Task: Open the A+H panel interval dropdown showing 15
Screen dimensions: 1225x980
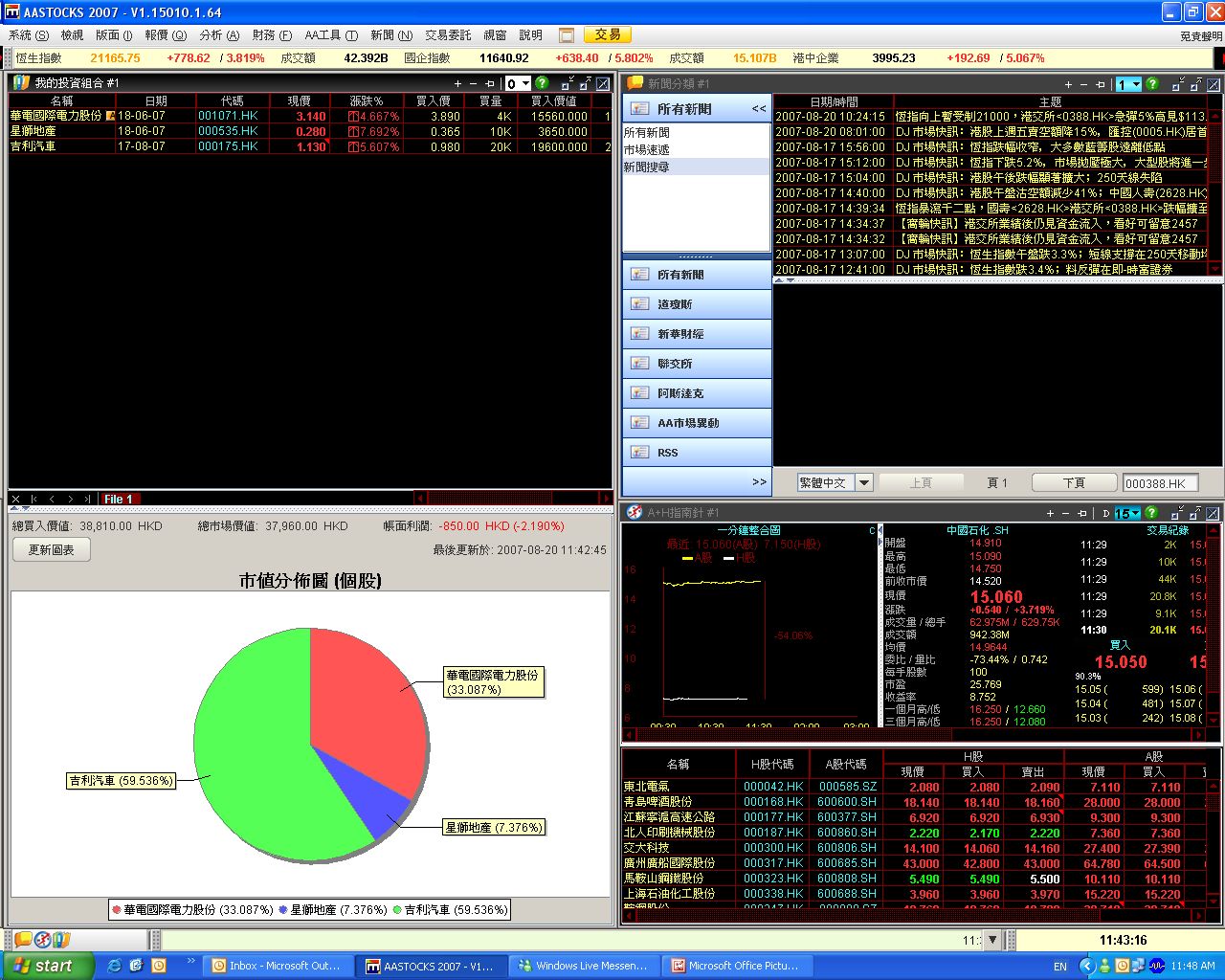Action: pos(1127,513)
